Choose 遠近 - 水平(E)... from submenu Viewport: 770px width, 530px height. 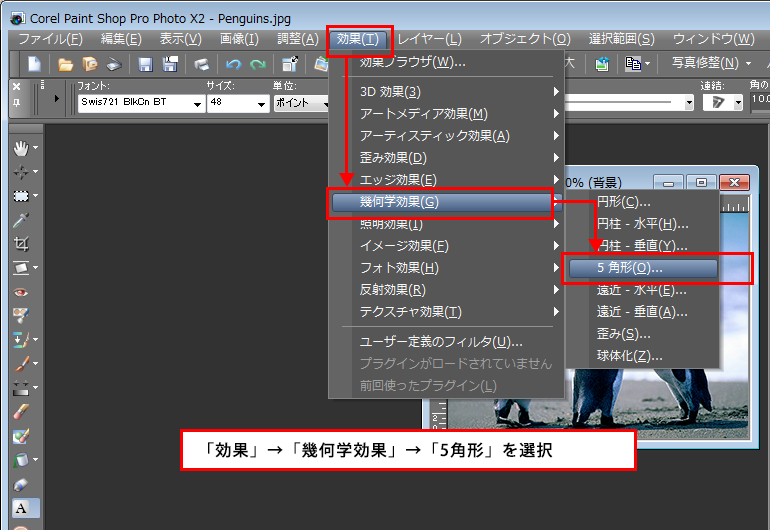pyautogui.click(x=643, y=290)
